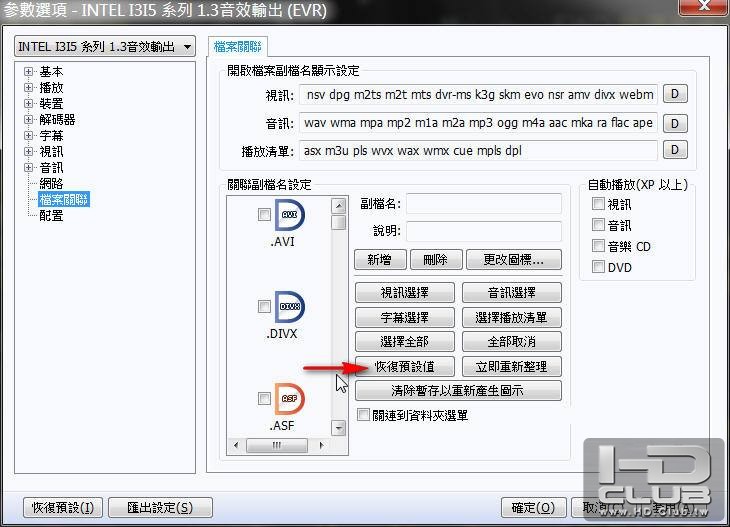The height and width of the screenshot is (527, 730).
Task: Click the .DIVX file type icon
Action: [x=289, y=307]
